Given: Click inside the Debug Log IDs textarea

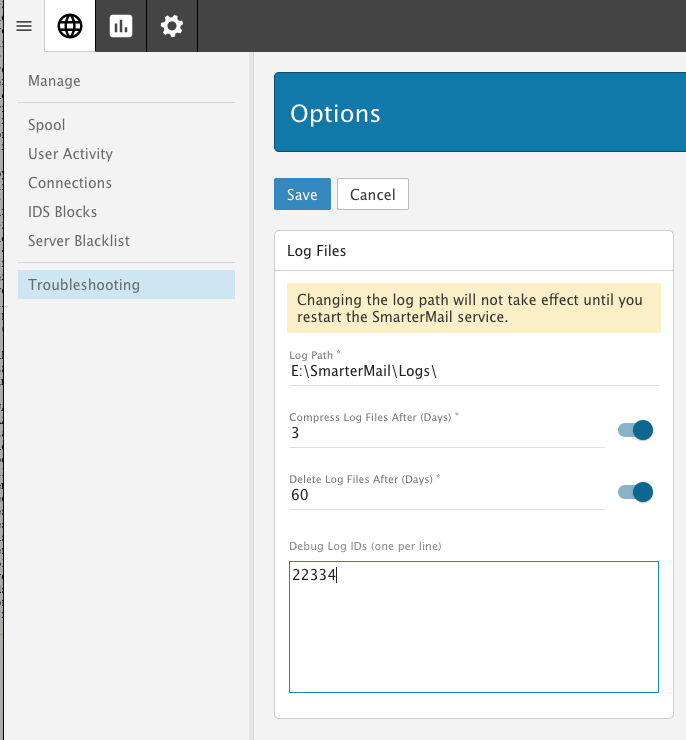Looking at the screenshot, I should [473, 630].
